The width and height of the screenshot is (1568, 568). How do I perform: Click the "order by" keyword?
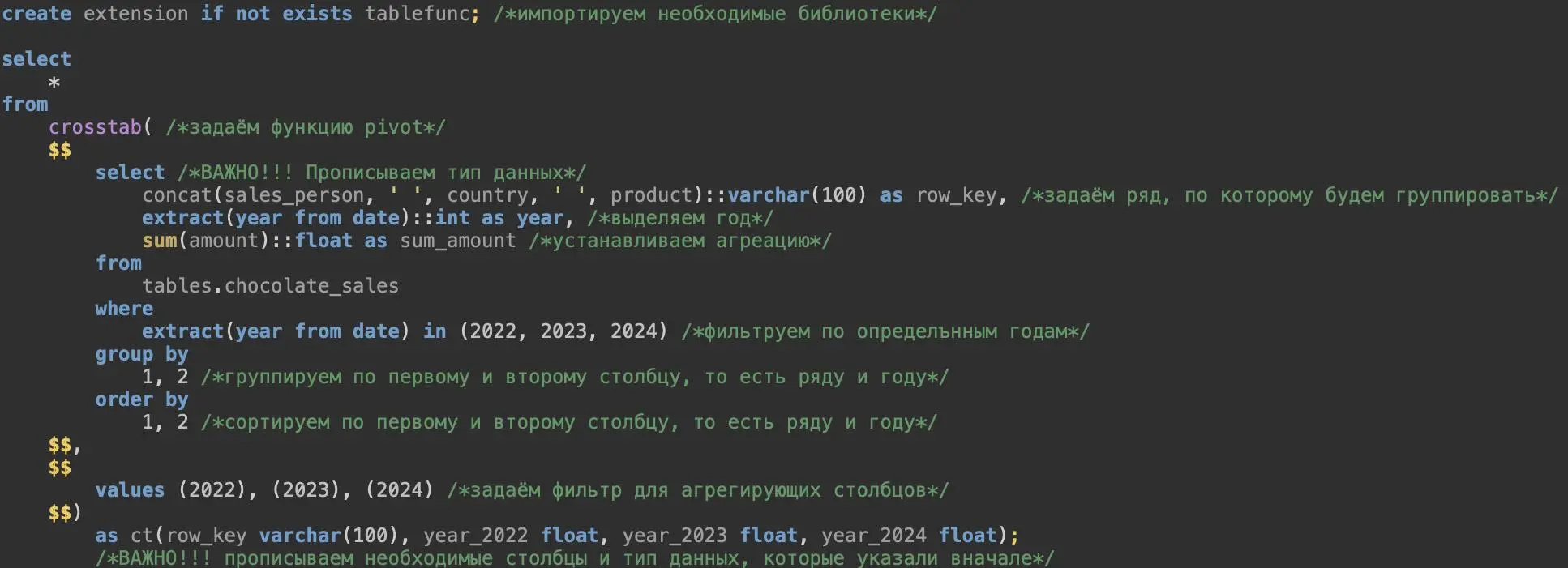click(x=142, y=399)
